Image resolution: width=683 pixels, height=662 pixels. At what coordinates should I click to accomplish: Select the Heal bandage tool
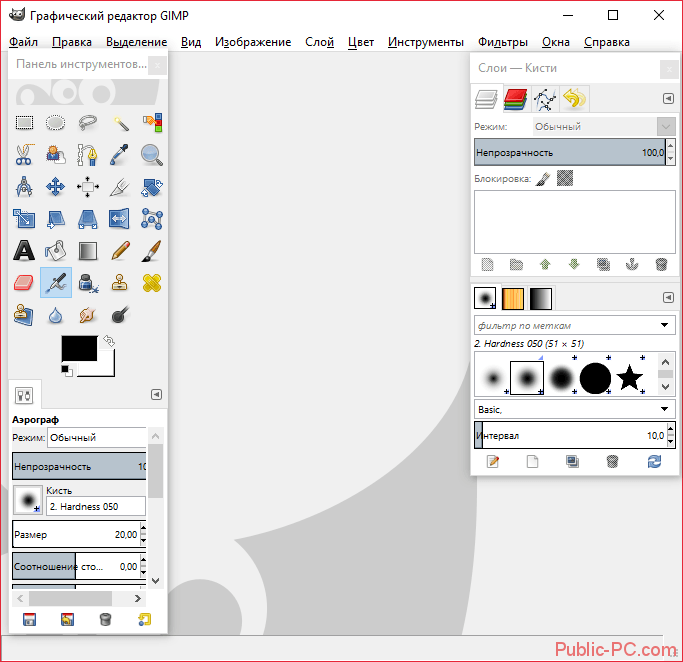coord(152,283)
